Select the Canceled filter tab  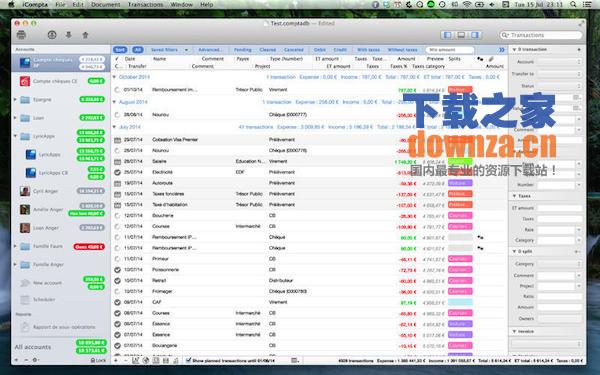click(294, 50)
